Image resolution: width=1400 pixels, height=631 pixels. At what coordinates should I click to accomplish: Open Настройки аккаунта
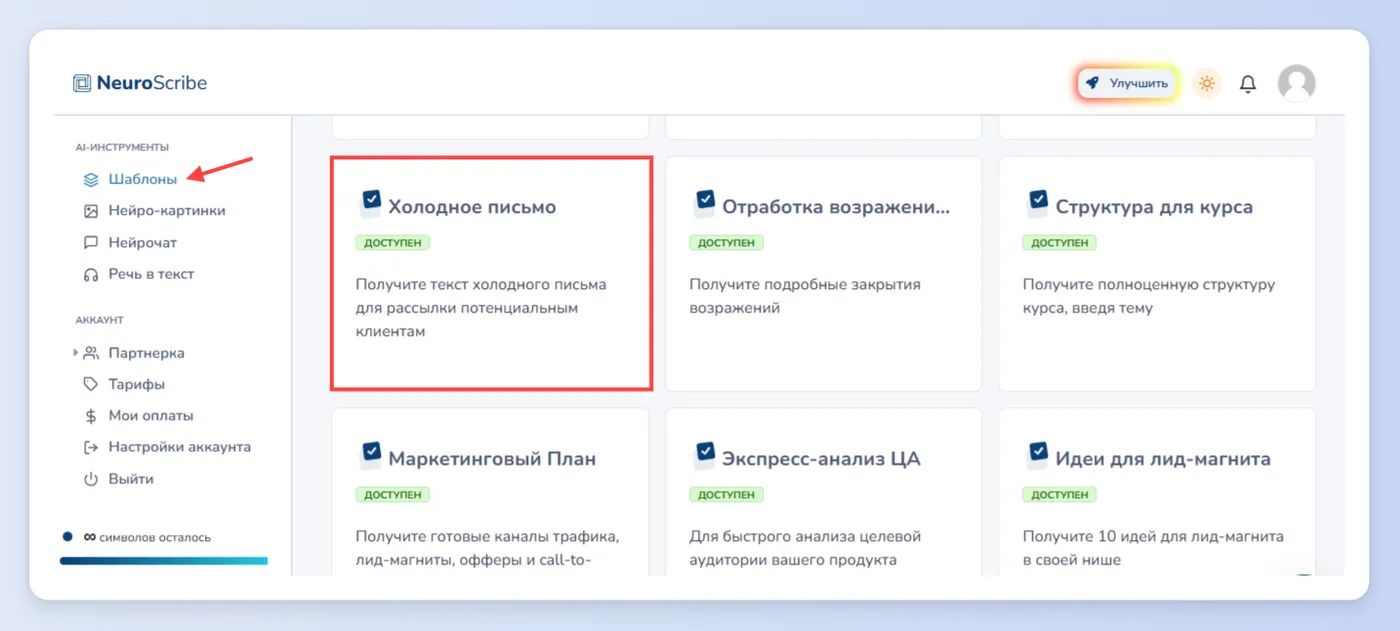coord(180,447)
